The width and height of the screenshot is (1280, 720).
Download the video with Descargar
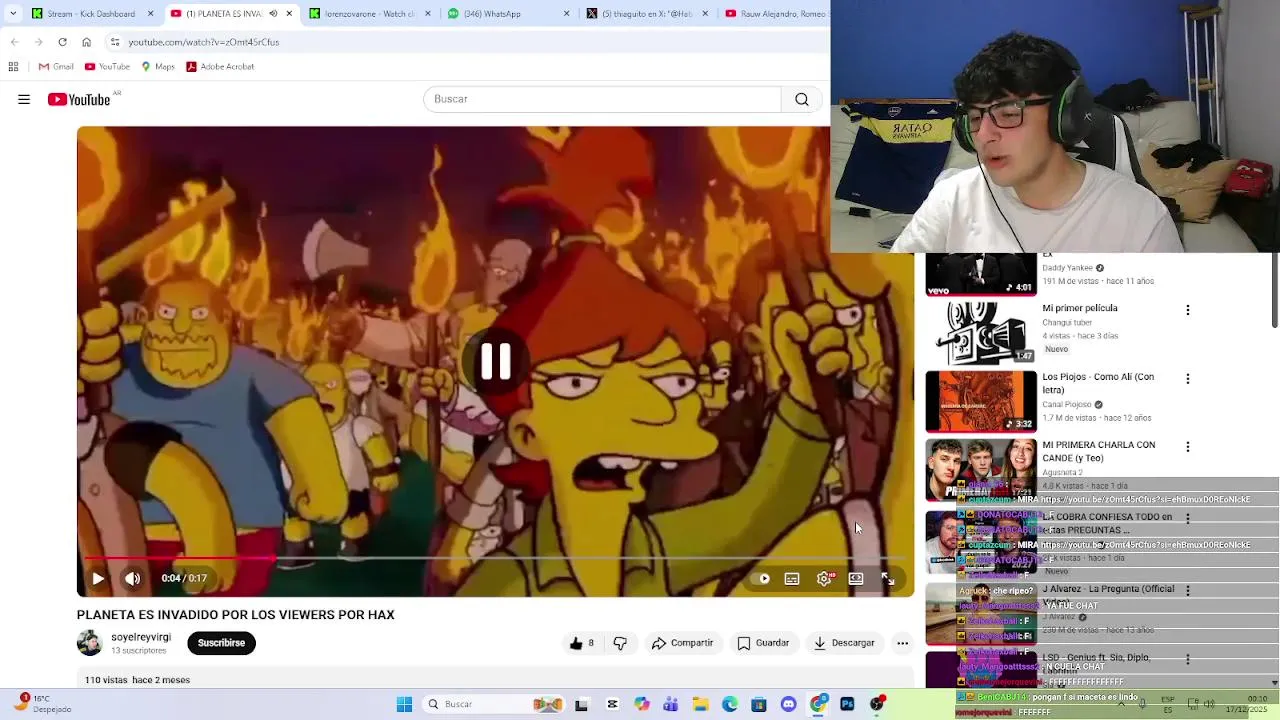pyautogui.click(x=845, y=643)
